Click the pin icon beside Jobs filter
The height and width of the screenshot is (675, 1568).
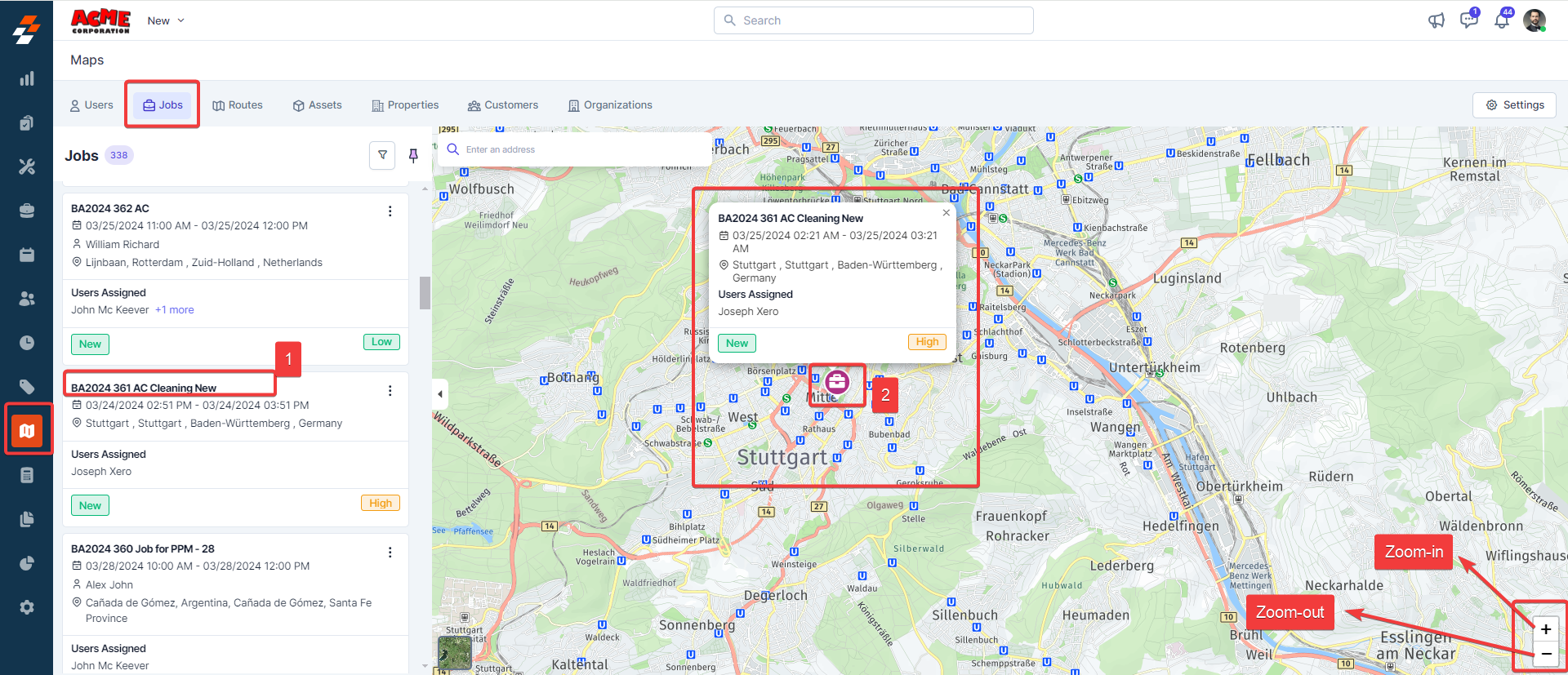click(x=413, y=155)
